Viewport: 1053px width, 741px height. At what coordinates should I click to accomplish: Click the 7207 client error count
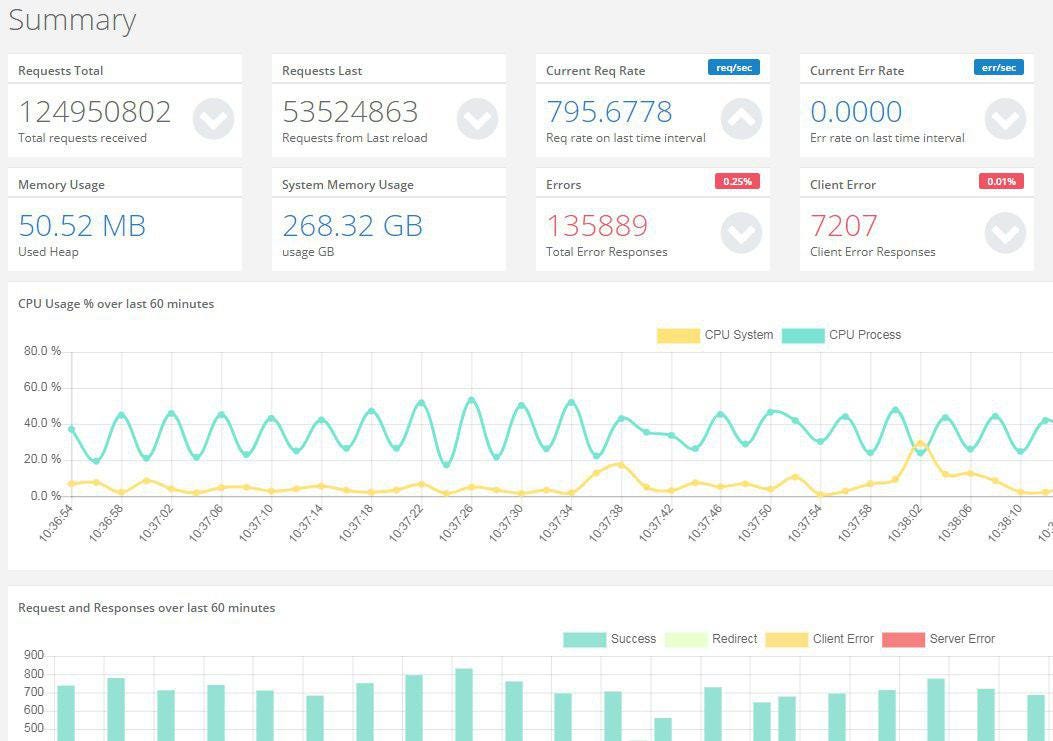click(x=843, y=226)
